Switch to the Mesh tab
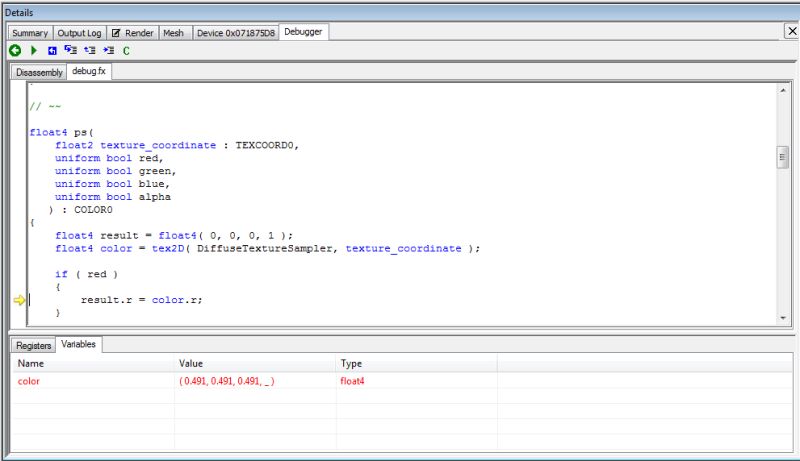This screenshot has height=461, width=800. point(173,33)
